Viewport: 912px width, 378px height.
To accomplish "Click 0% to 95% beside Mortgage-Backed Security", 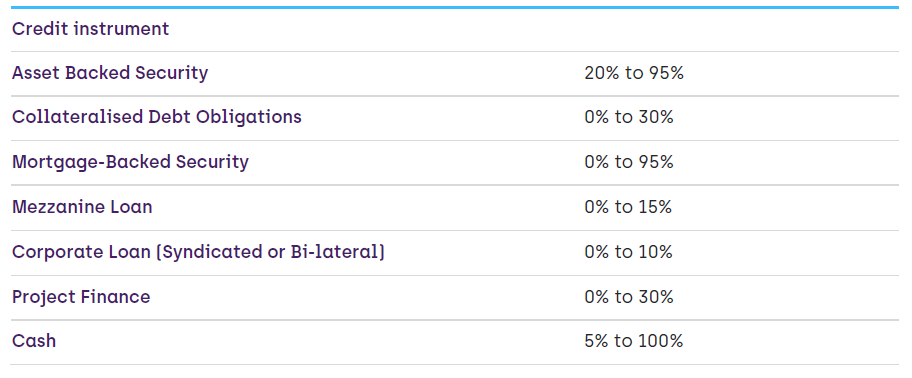I will [x=629, y=162].
